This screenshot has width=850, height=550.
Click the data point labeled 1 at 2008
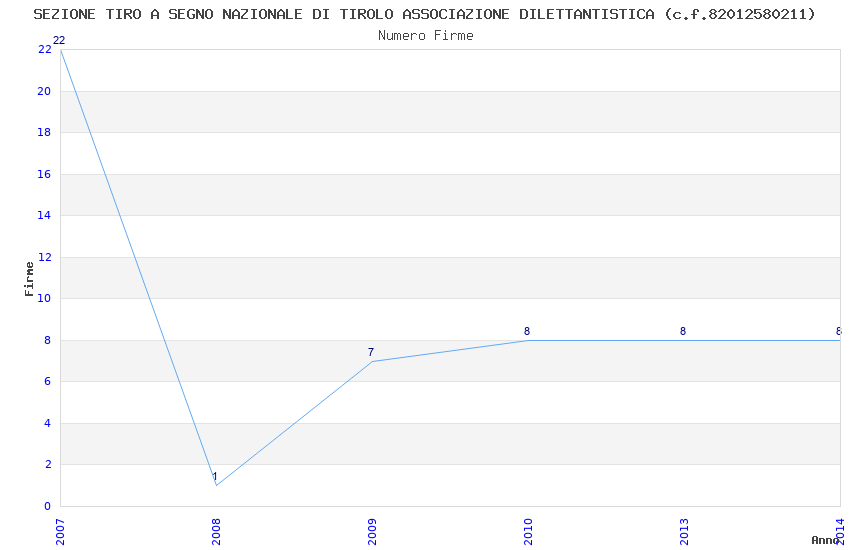[216, 485]
